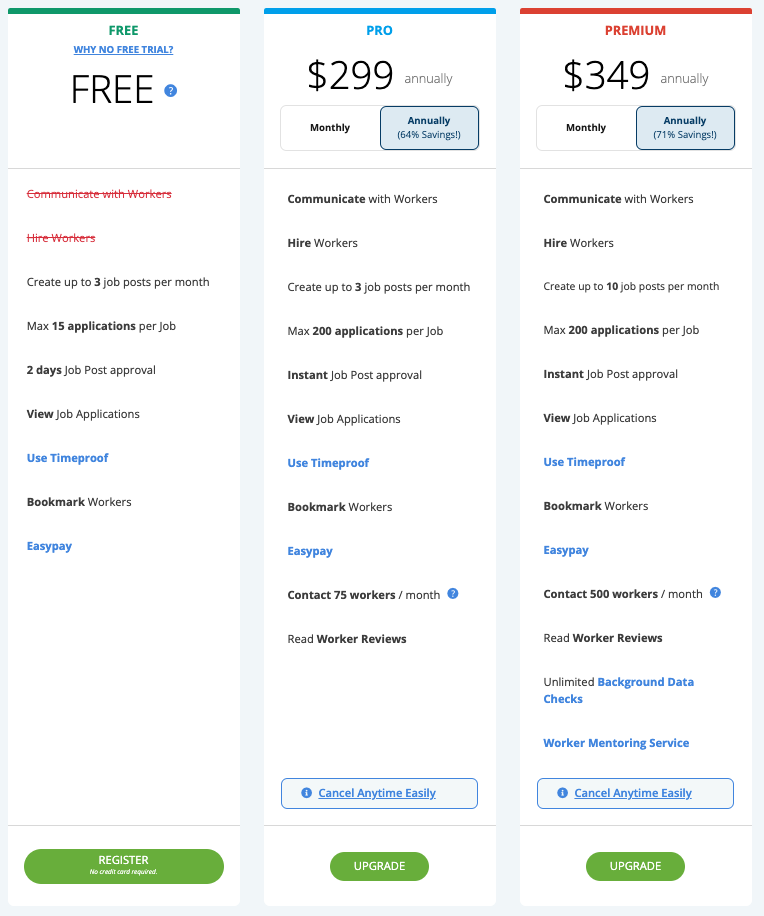The width and height of the screenshot is (764, 916).
Task: Click UPGRADE under the Pro plan
Action: (x=379, y=866)
